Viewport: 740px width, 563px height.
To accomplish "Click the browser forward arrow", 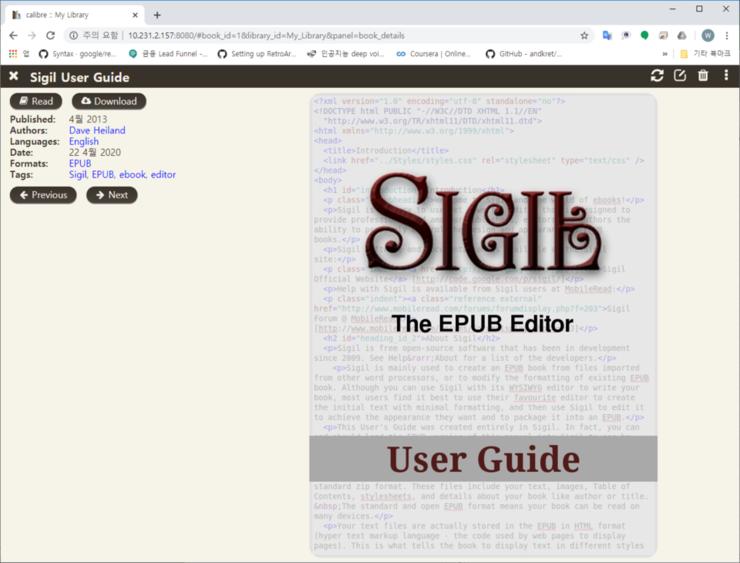I will pyautogui.click(x=32, y=35).
